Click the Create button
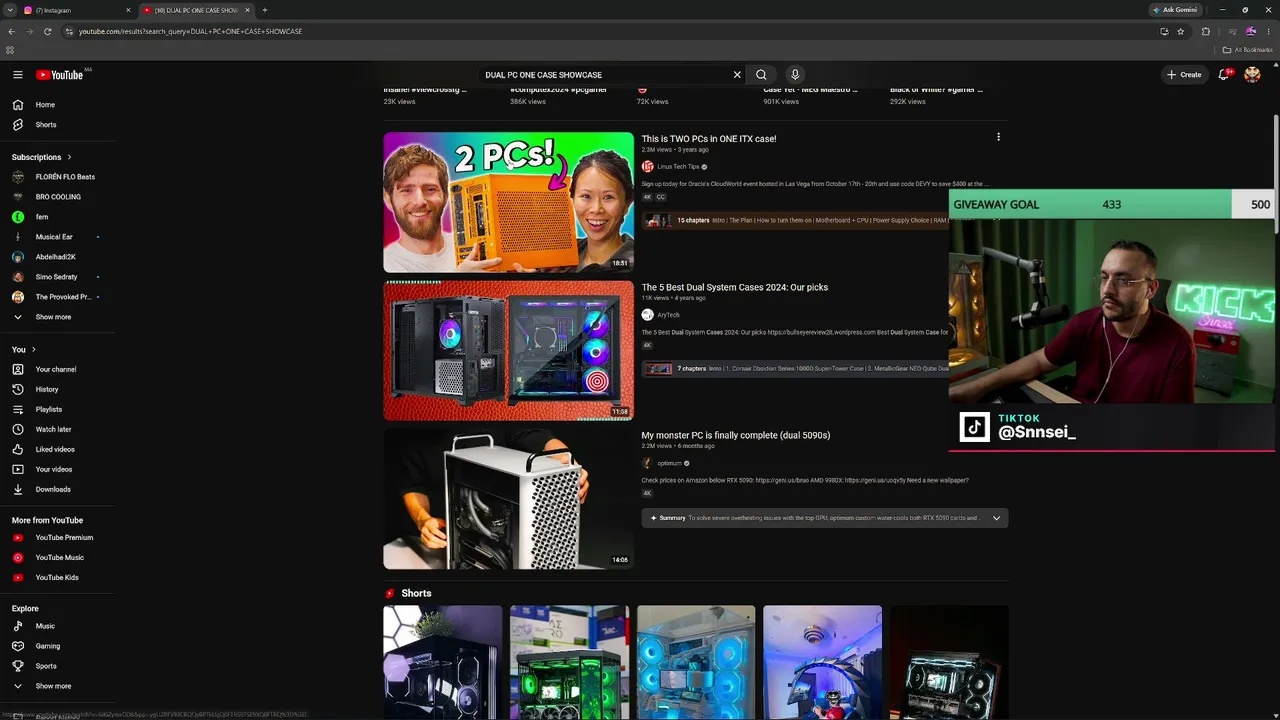 [x=1184, y=75]
